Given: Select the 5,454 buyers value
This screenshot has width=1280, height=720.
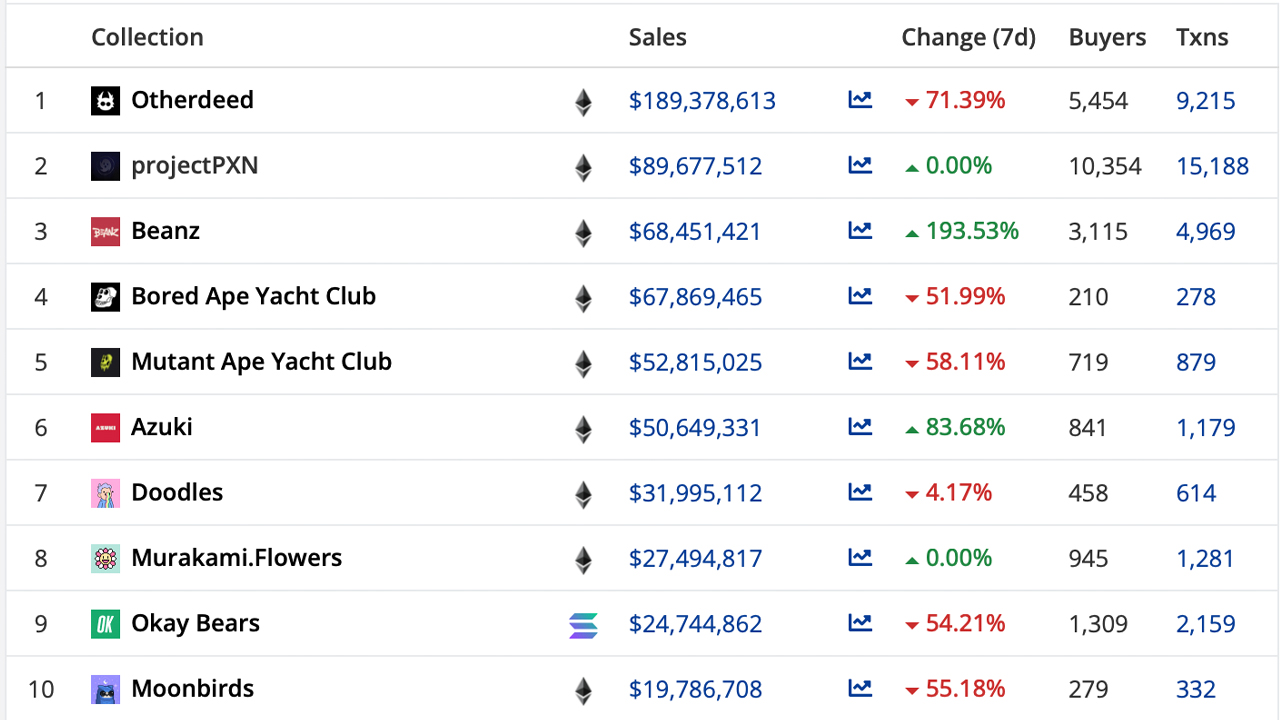Looking at the screenshot, I should 1098,101.
